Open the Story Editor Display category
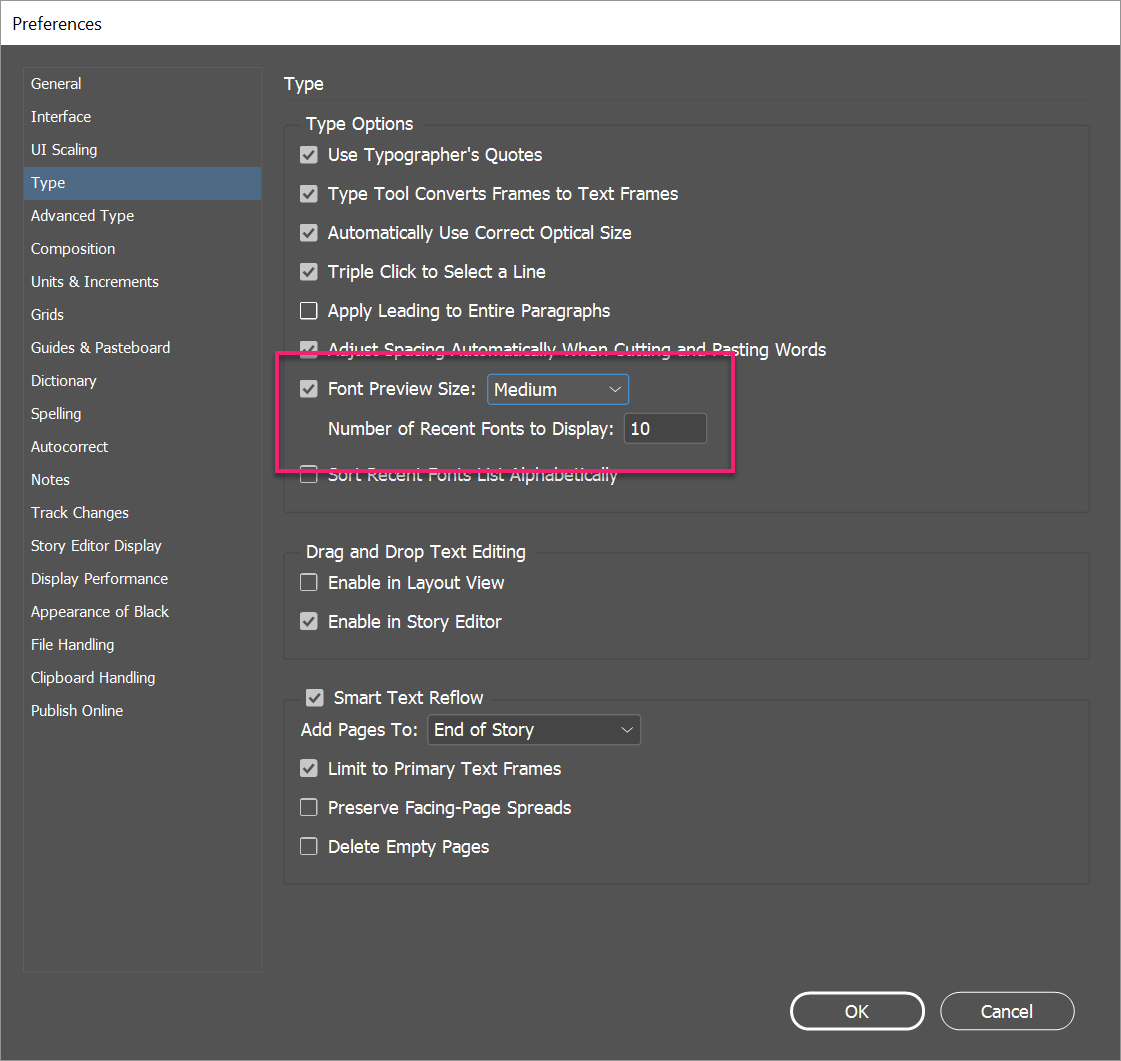Image resolution: width=1121 pixels, height=1061 pixels. (96, 546)
